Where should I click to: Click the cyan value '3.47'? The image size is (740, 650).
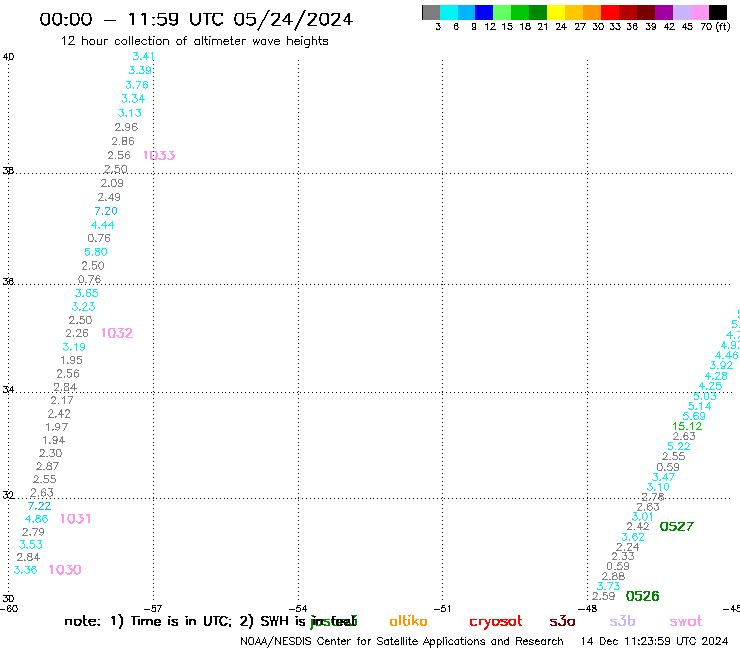[x=663, y=477]
